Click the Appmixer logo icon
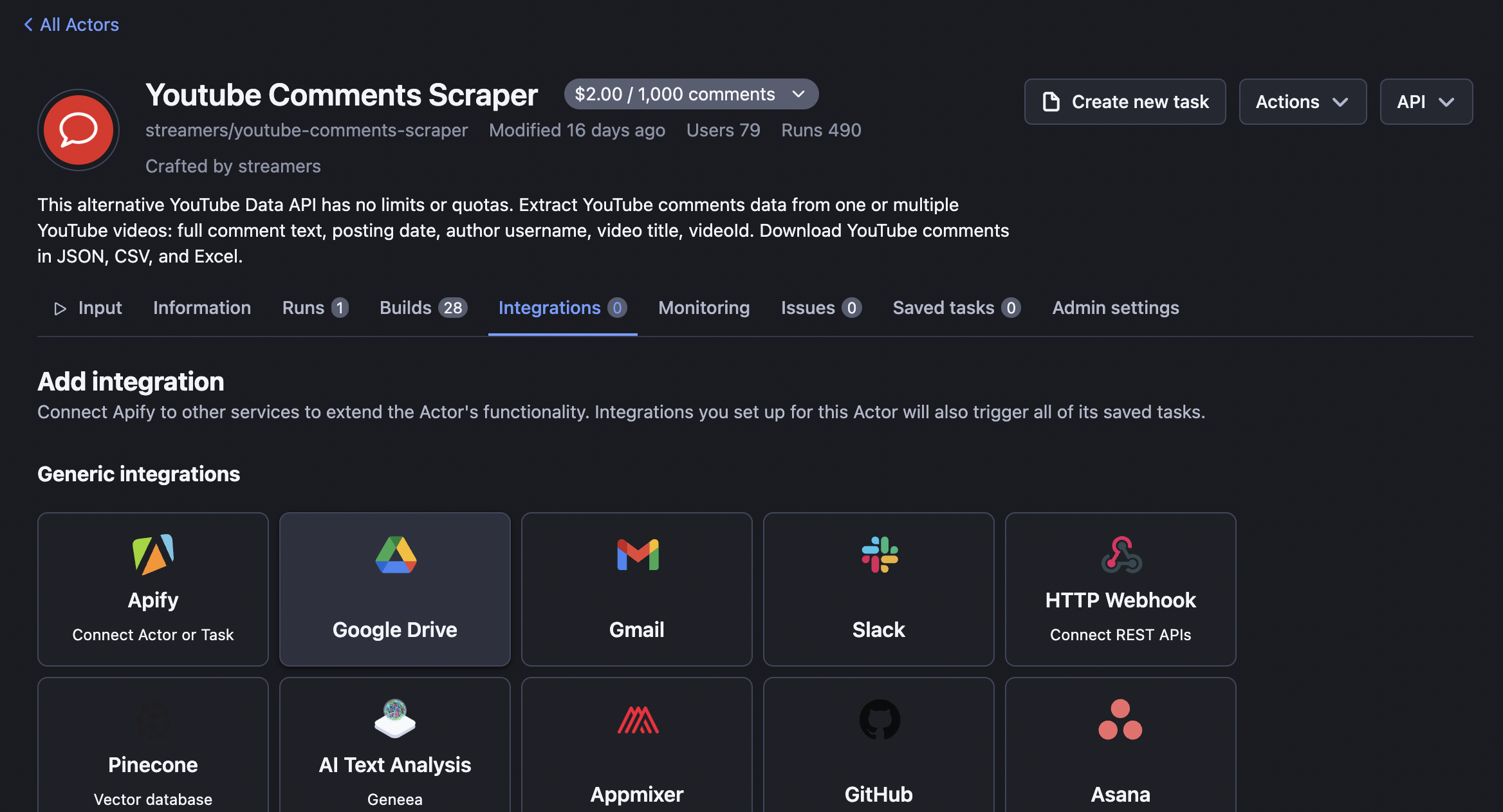1503x812 pixels. pos(637,719)
